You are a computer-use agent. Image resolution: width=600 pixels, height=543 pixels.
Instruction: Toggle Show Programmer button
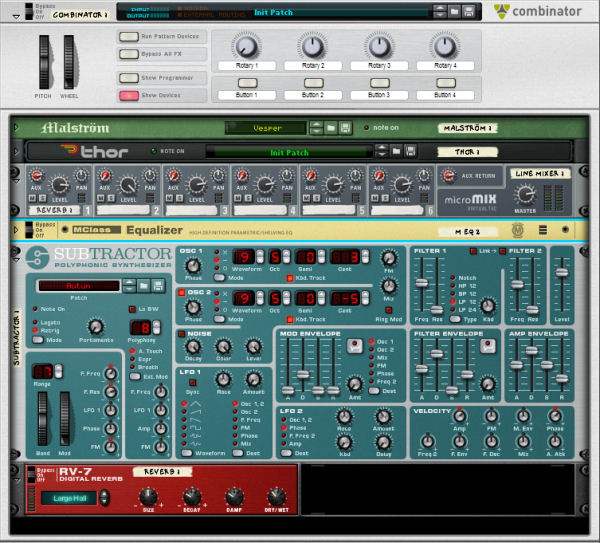tap(129, 78)
